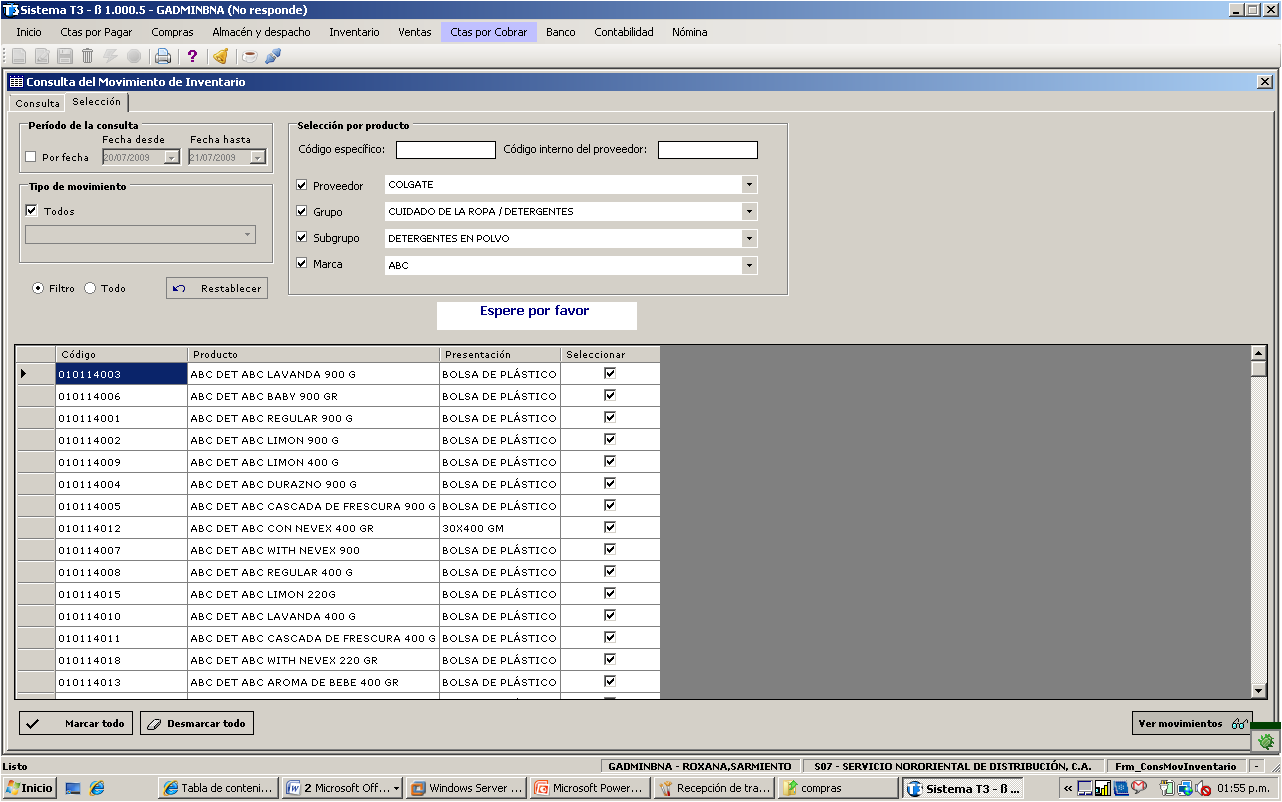
Task: Click the Gmail notifier tray icon
Action: tap(1139, 788)
